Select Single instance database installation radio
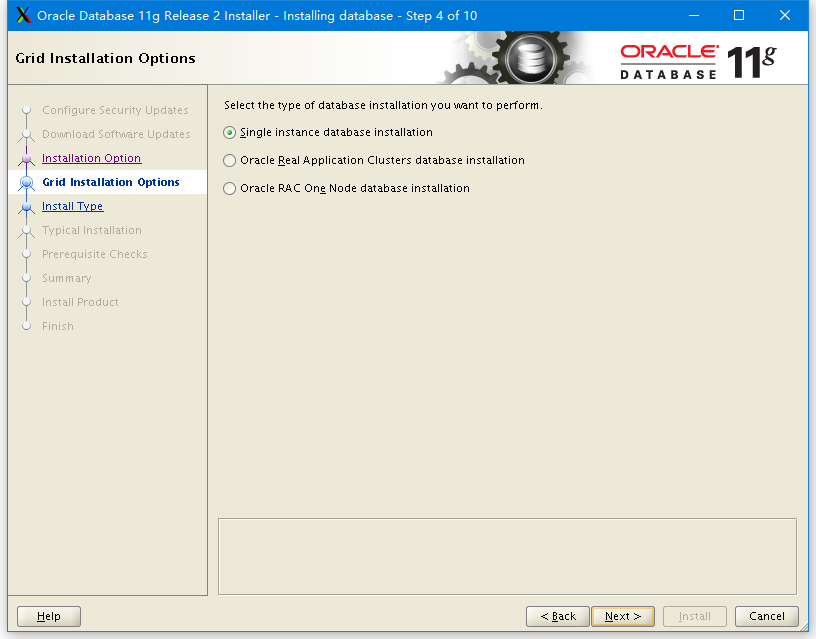Screen dimensions: 816x639 click(x=230, y=133)
